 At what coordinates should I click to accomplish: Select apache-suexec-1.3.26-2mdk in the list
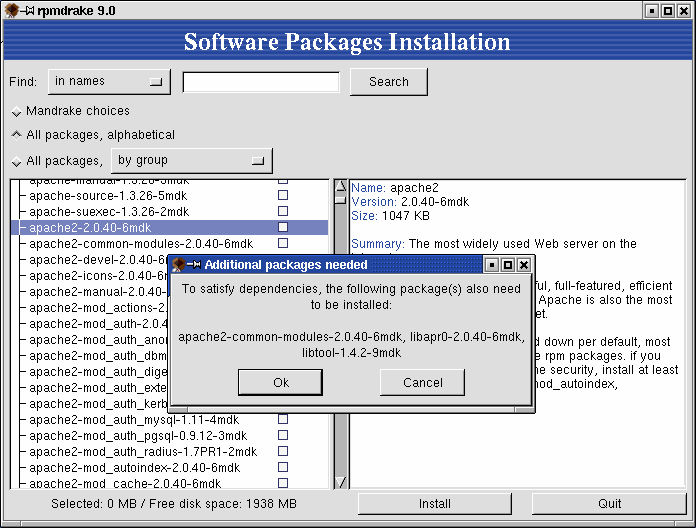(170, 212)
